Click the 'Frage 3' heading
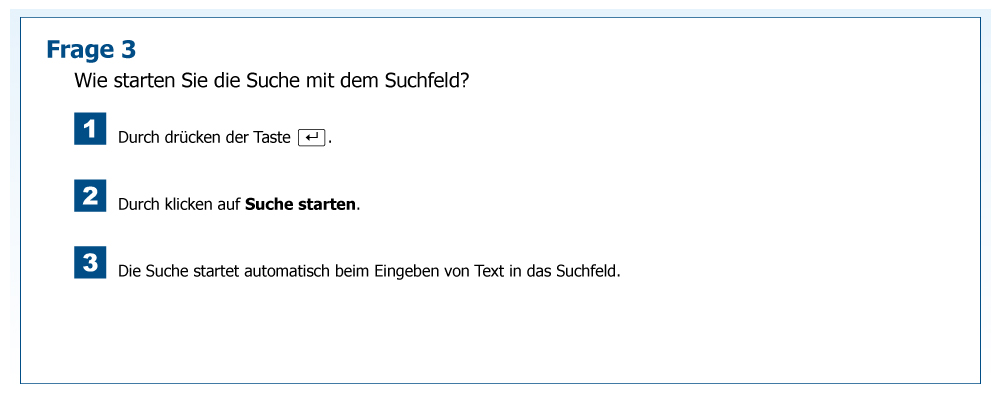This screenshot has width=1000, height=400. click(x=91, y=49)
